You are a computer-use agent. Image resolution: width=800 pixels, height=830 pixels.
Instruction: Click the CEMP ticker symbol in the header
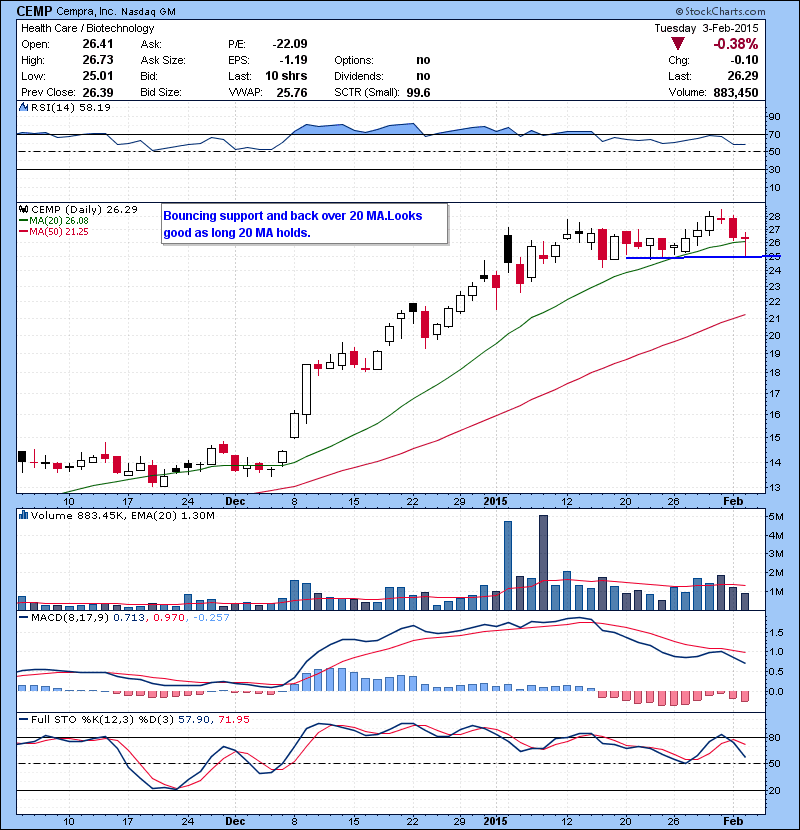click(34, 11)
